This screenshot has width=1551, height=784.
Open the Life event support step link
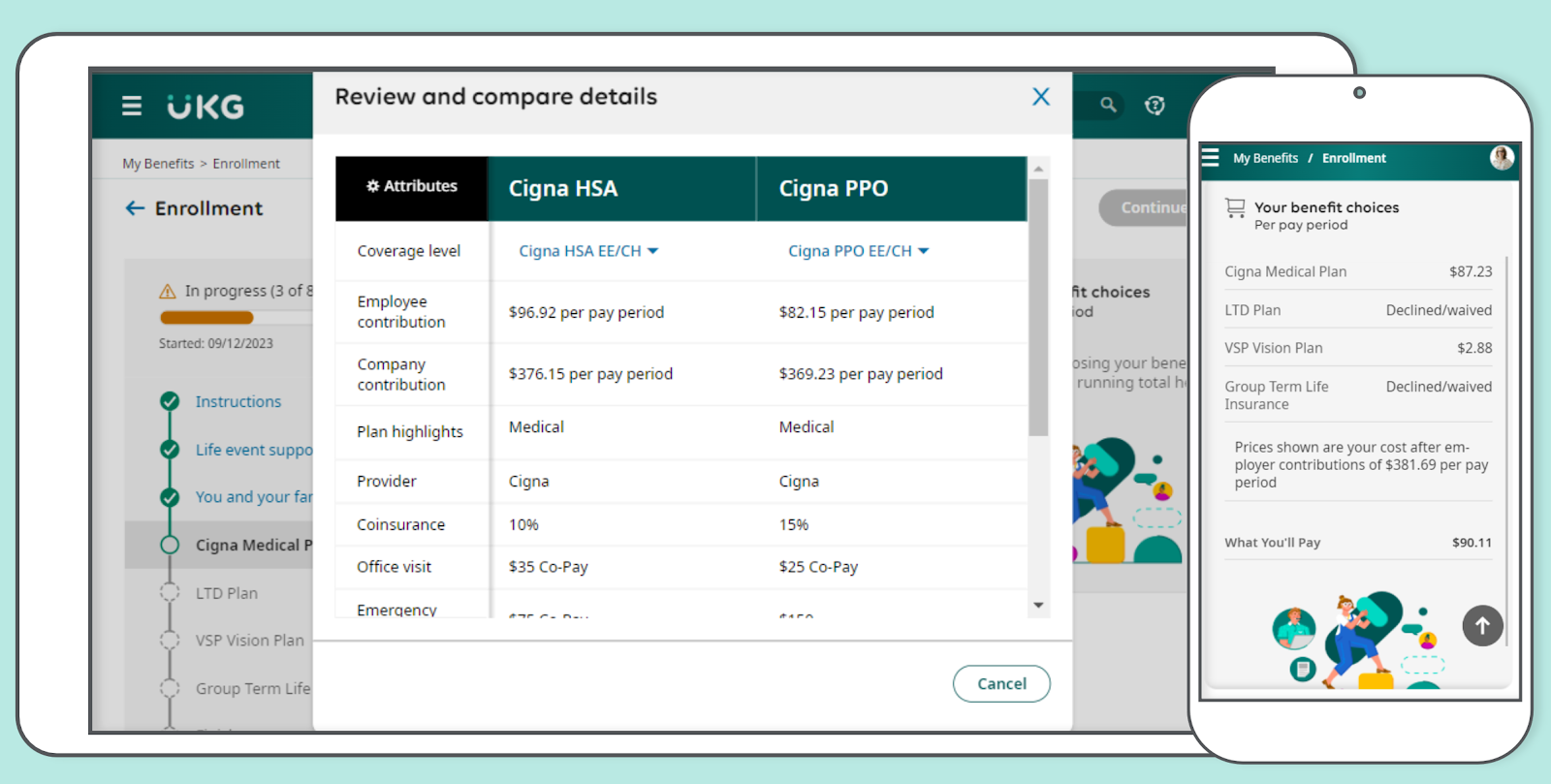254,450
